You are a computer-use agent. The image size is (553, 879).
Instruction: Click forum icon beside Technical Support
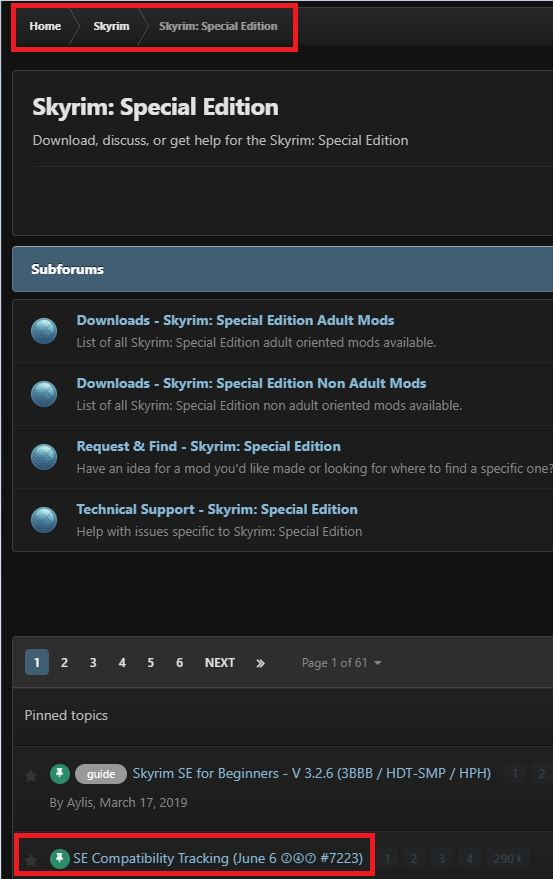coord(44,520)
